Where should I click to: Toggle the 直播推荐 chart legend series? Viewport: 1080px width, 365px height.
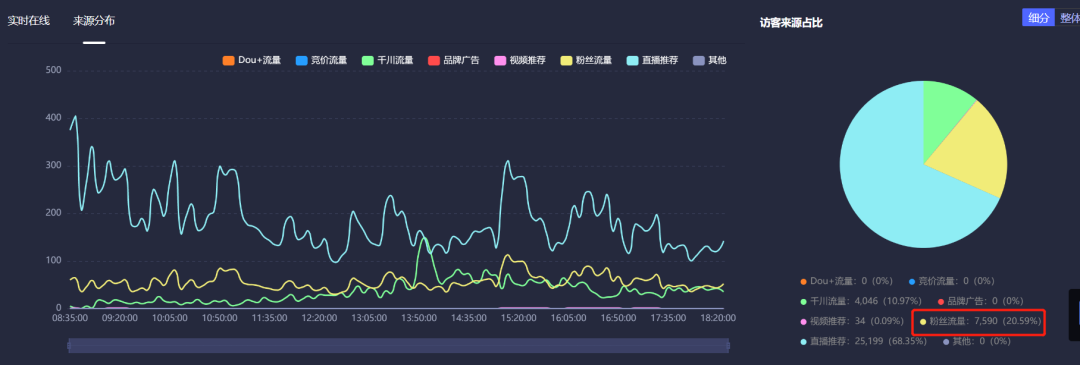point(652,61)
